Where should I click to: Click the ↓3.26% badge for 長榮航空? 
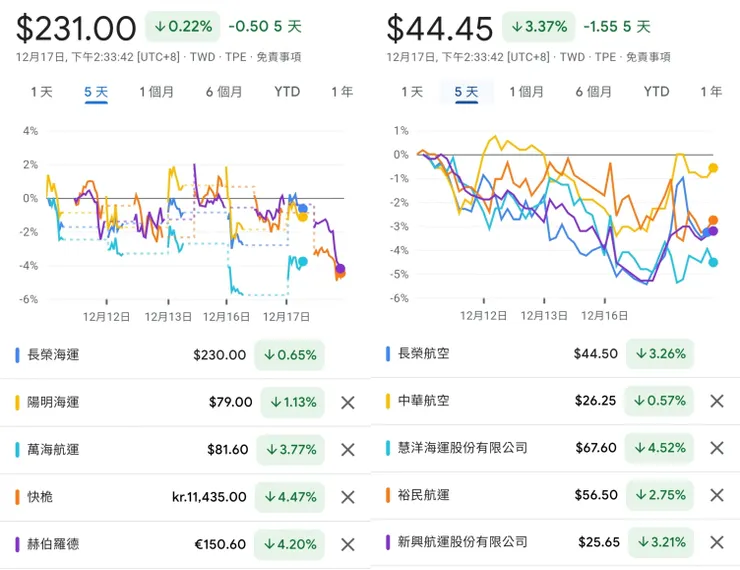pyautogui.click(x=660, y=353)
